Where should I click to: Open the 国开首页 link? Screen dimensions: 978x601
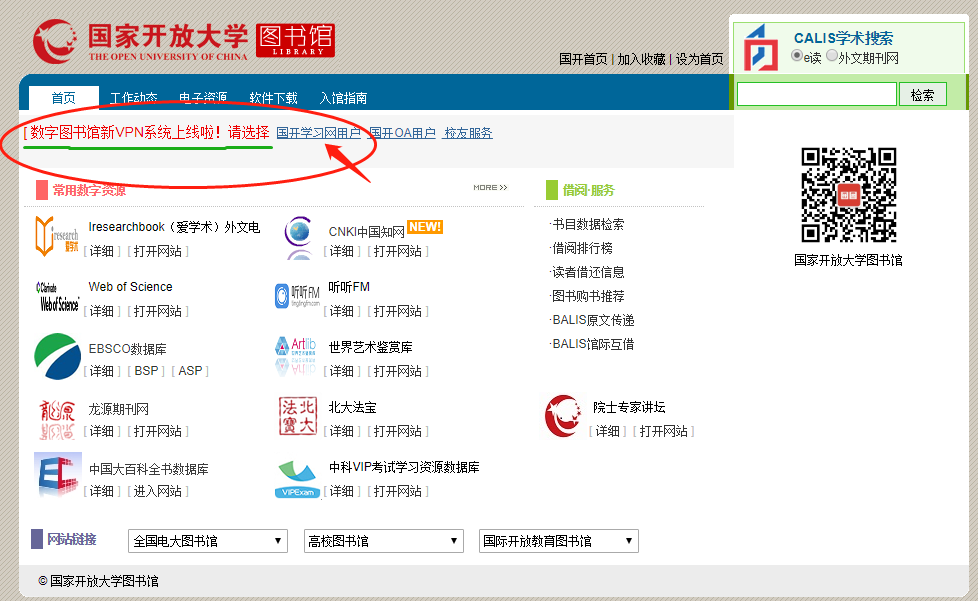pyautogui.click(x=583, y=59)
